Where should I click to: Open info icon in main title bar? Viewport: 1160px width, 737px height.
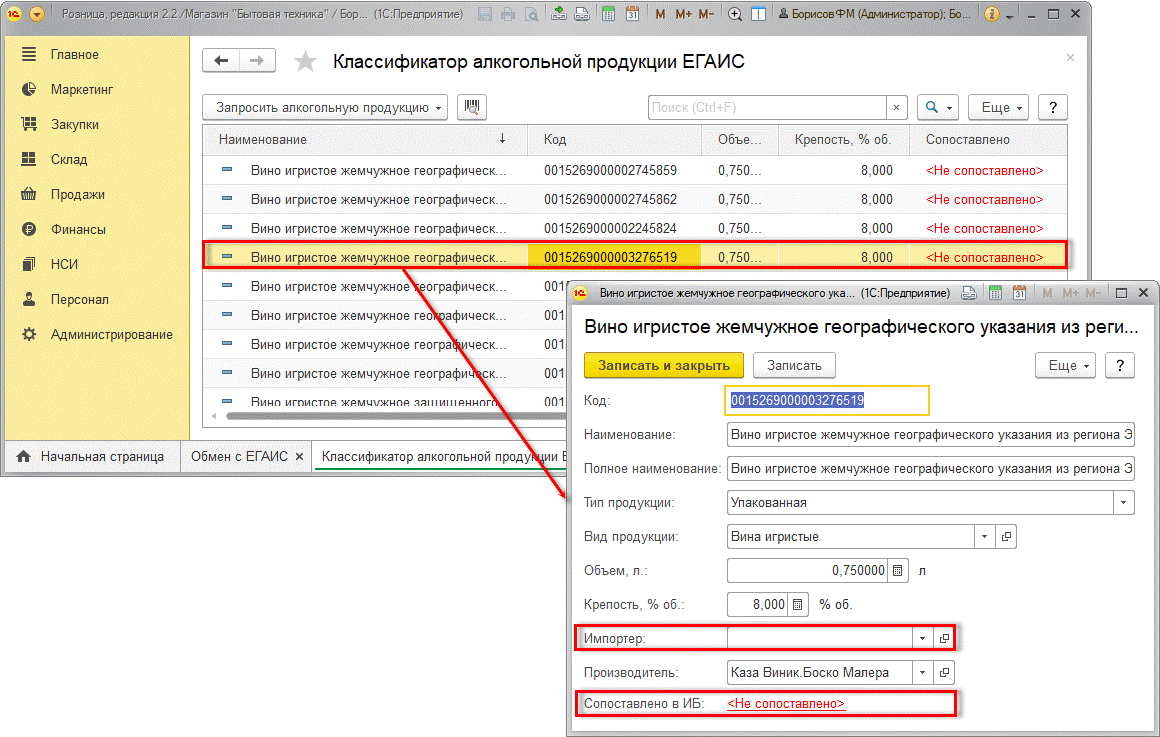992,14
